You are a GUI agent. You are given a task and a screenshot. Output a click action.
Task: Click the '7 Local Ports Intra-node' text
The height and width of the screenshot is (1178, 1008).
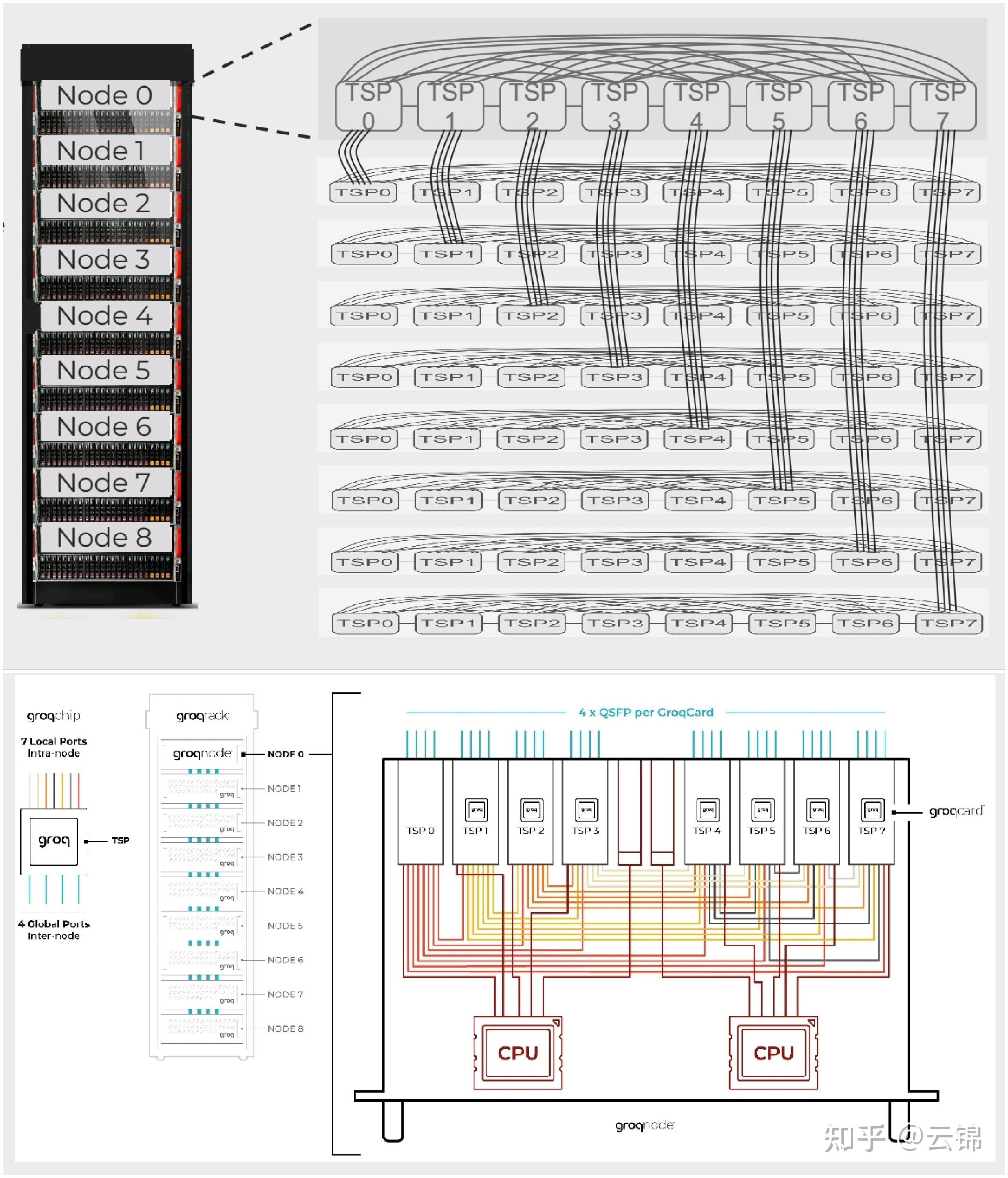(x=54, y=747)
